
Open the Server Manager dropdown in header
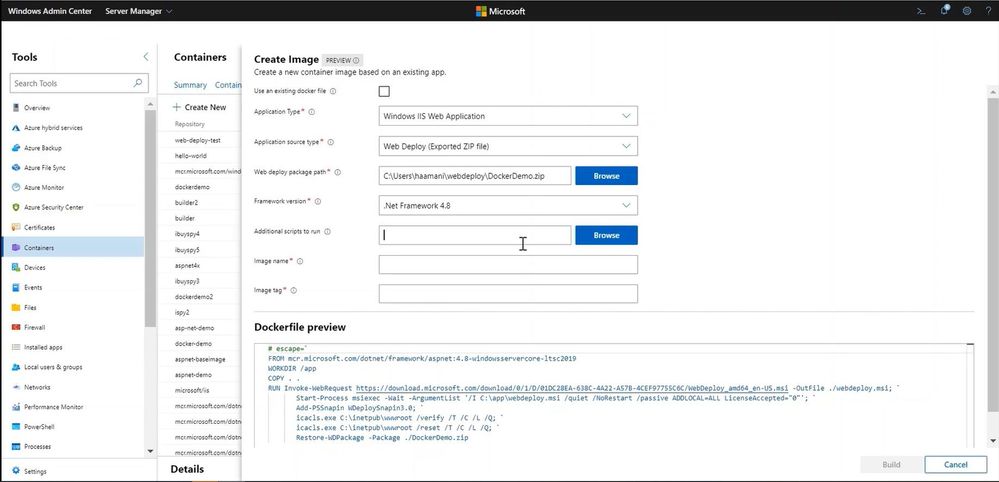[x=138, y=11]
